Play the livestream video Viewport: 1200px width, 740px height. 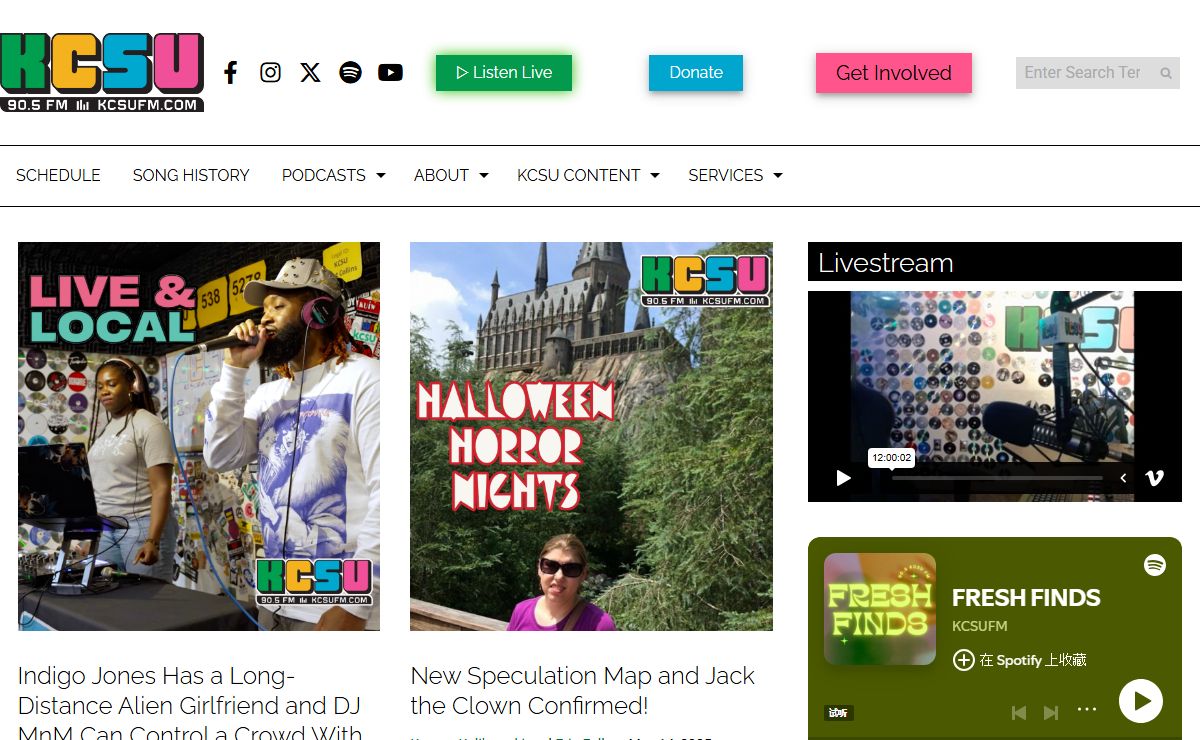point(843,478)
